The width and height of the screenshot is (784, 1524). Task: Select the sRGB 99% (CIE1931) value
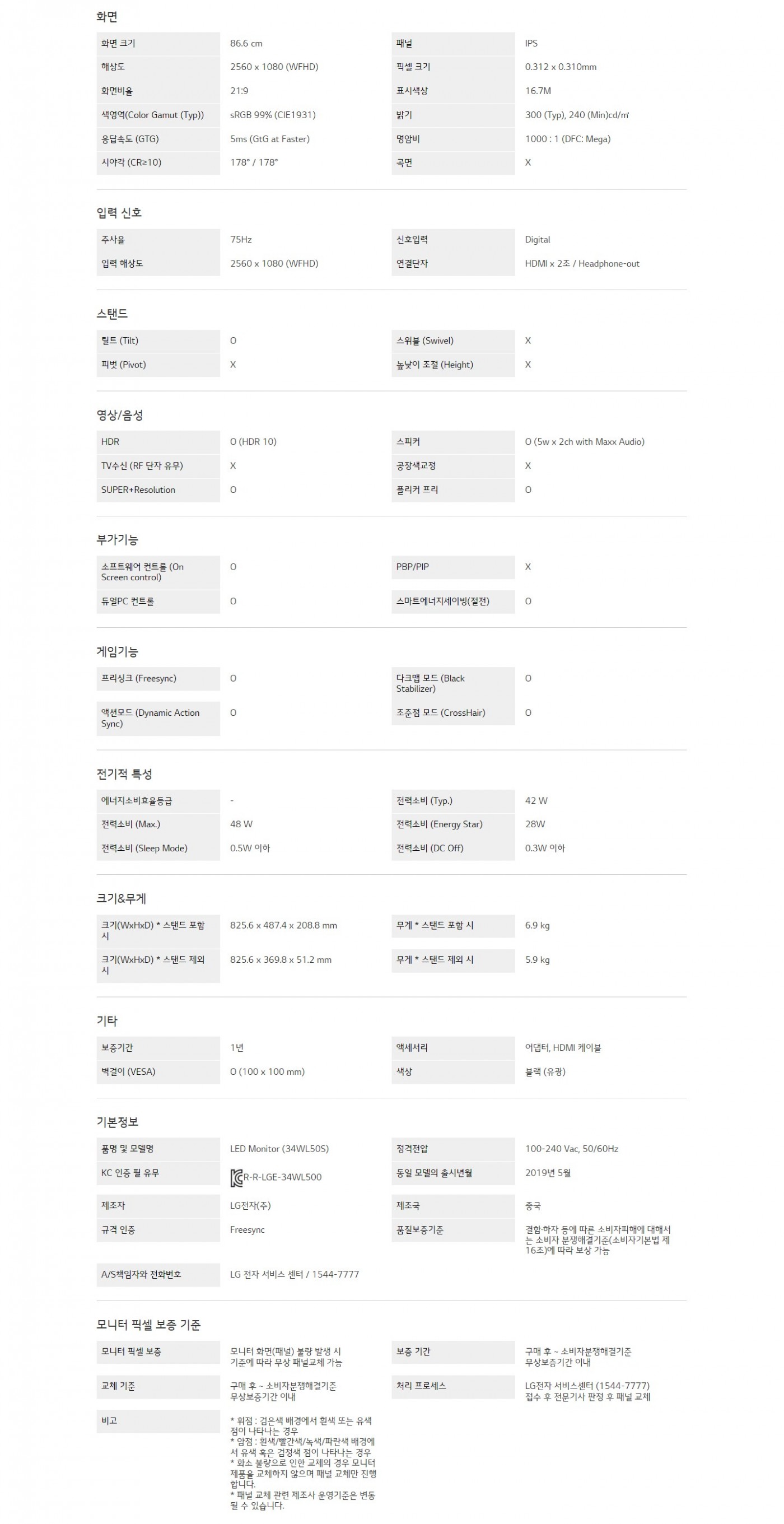coord(273,115)
